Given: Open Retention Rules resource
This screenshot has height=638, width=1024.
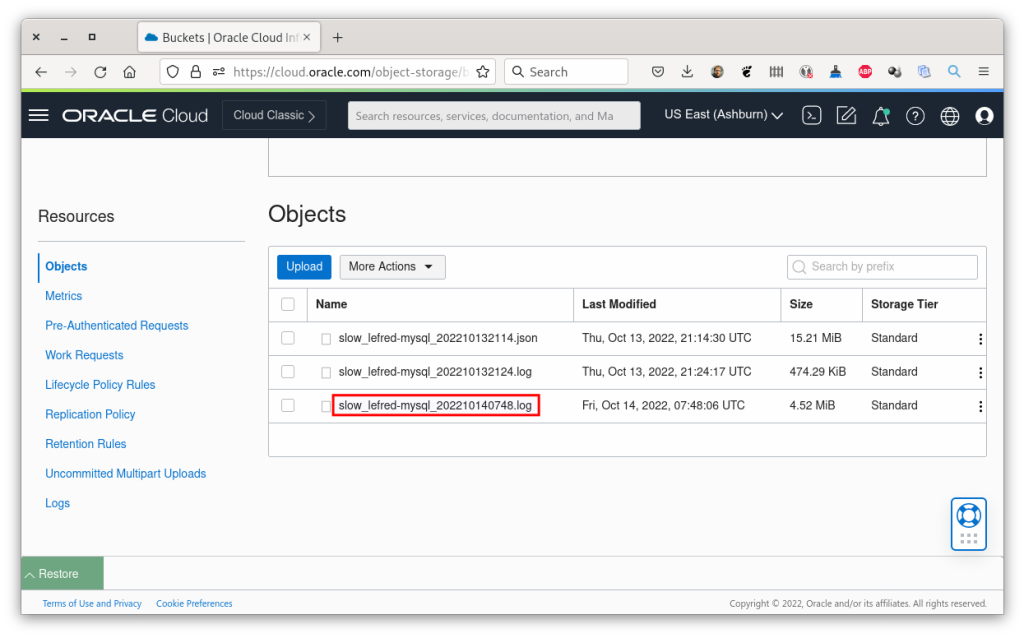Looking at the screenshot, I should click(86, 444).
